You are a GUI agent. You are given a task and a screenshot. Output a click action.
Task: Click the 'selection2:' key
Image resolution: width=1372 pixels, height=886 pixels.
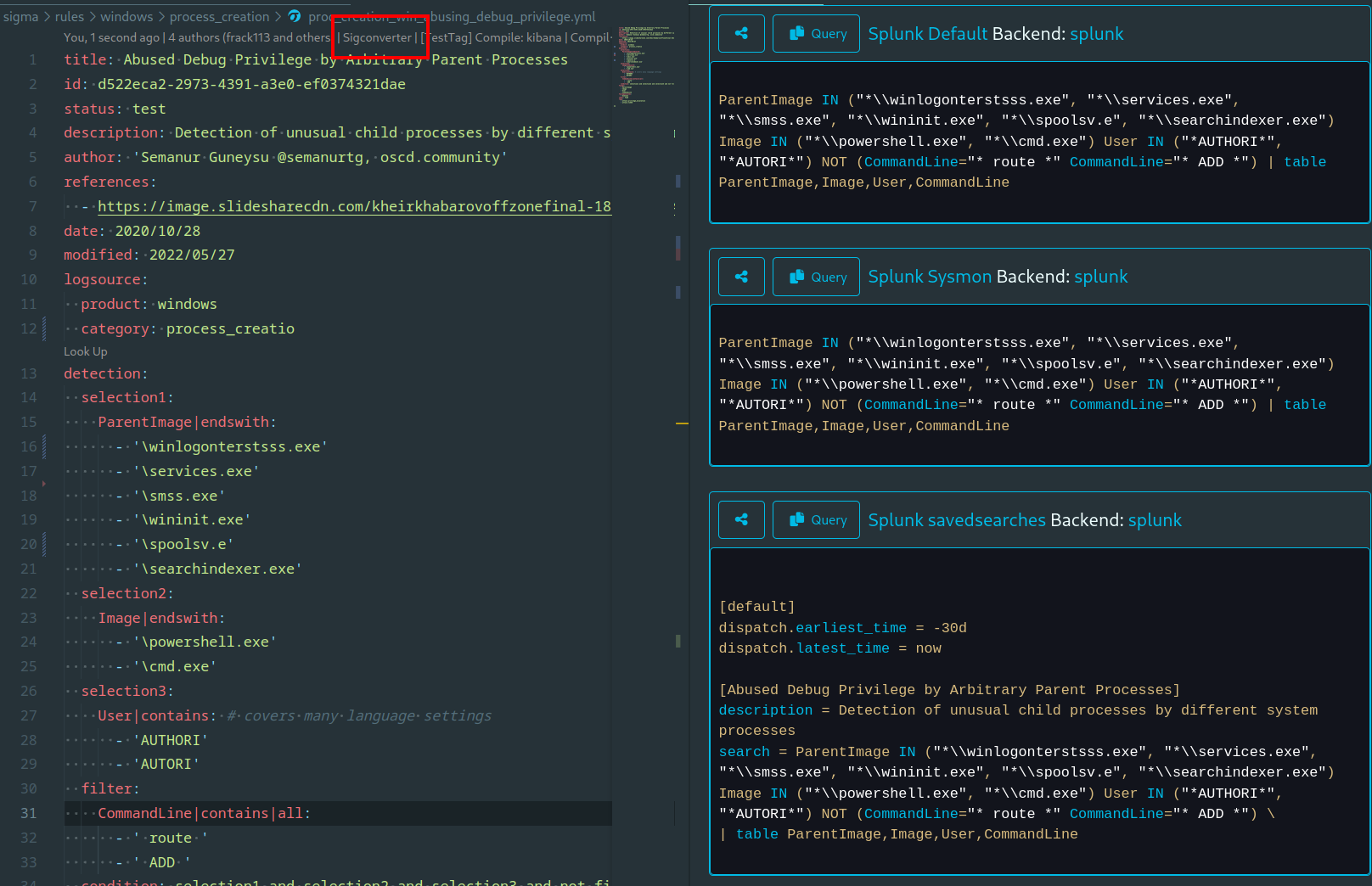tap(127, 593)
